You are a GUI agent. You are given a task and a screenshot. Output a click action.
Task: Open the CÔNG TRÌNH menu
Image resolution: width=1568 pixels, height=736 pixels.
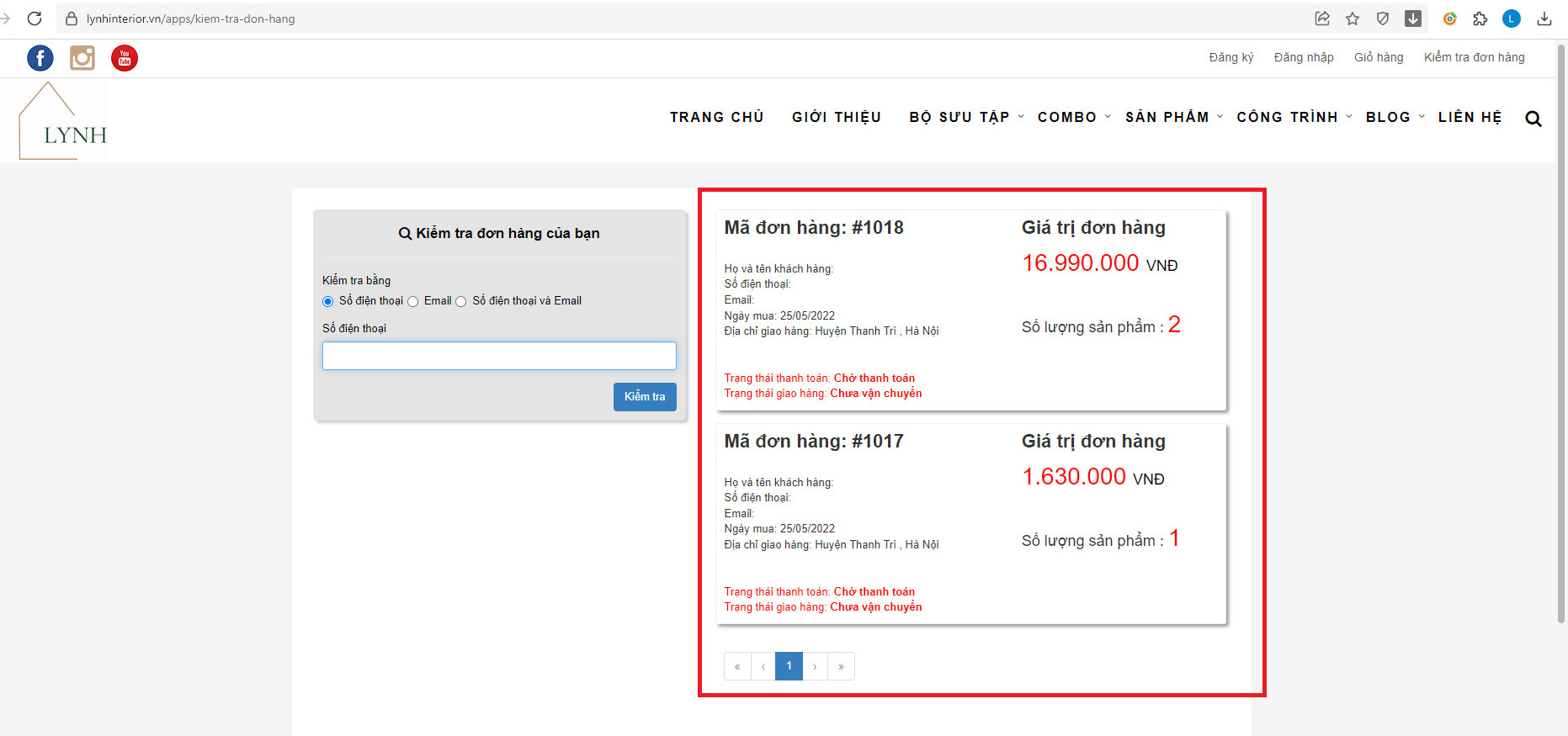pos(1288,117)
